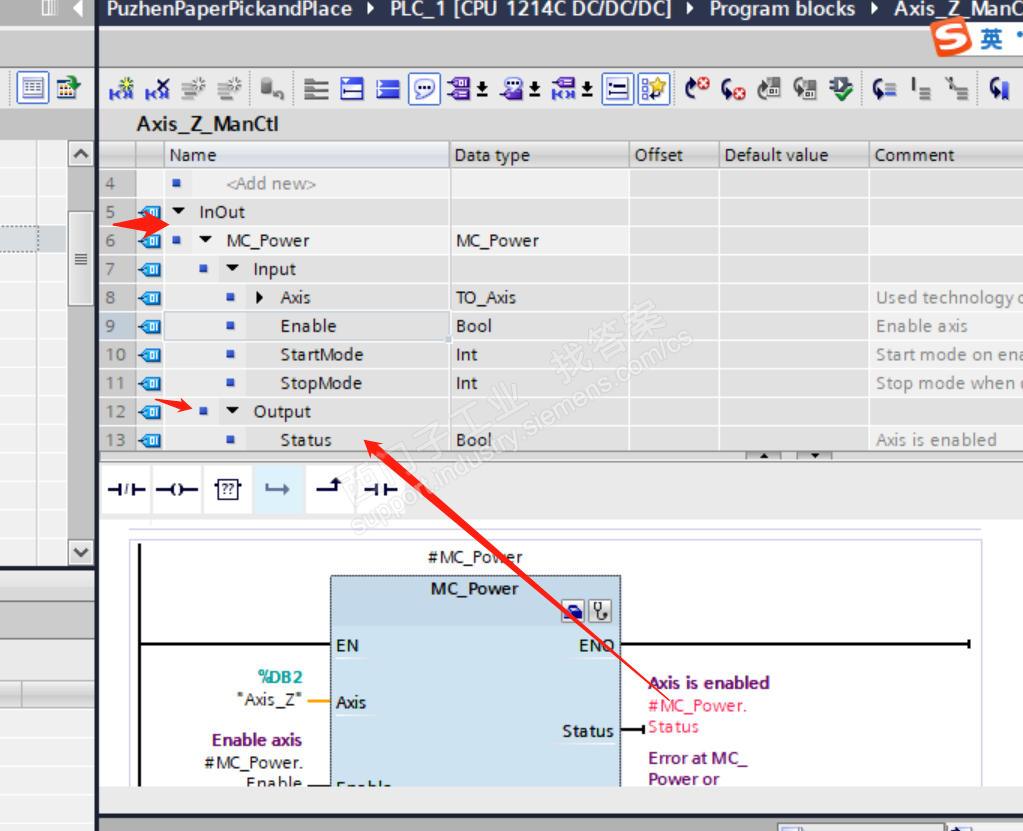Click the network tag display icon
This screenshot has height=831, width=1023.
[564, 89]
